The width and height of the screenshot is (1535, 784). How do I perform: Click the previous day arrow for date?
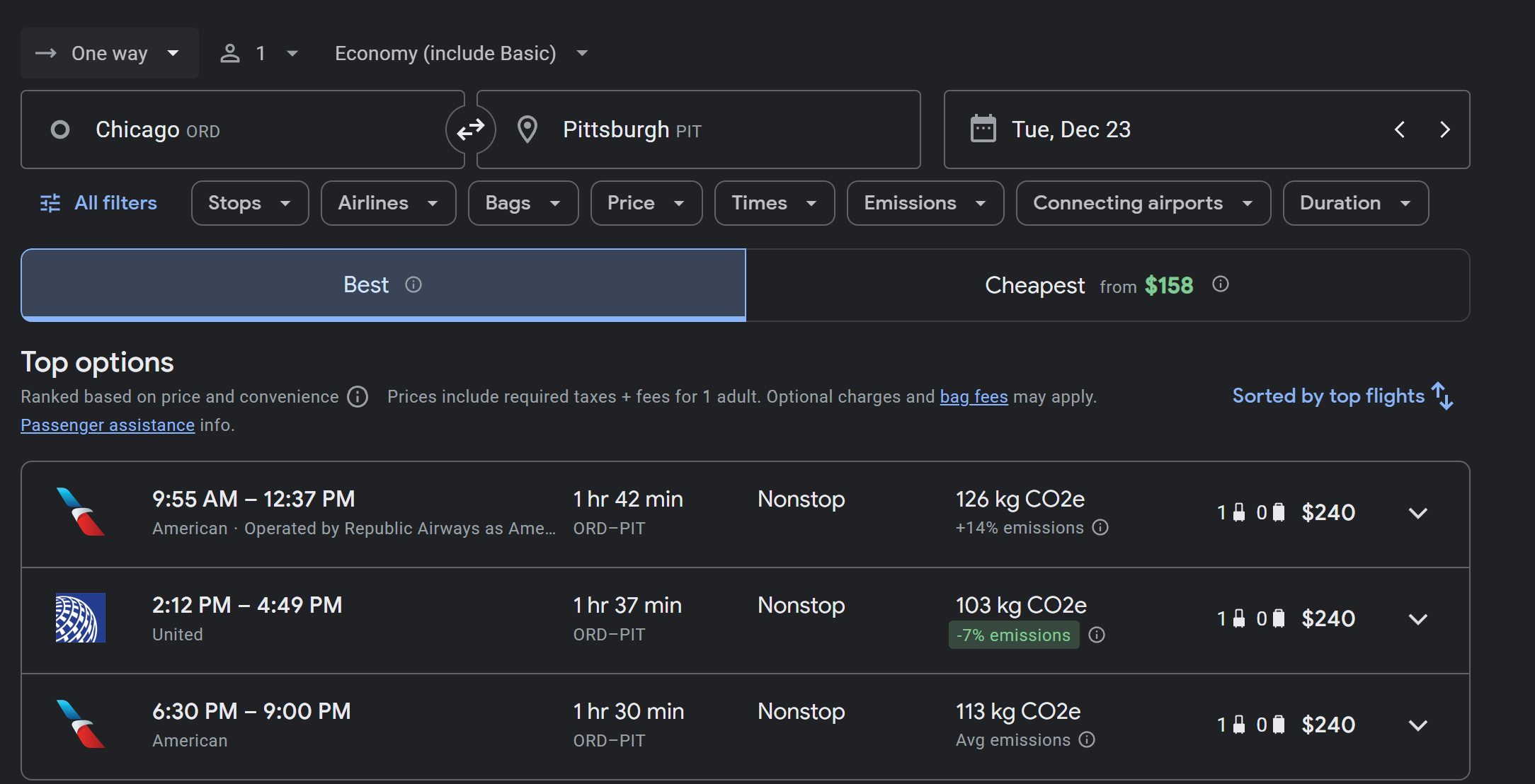point(1400,129)
